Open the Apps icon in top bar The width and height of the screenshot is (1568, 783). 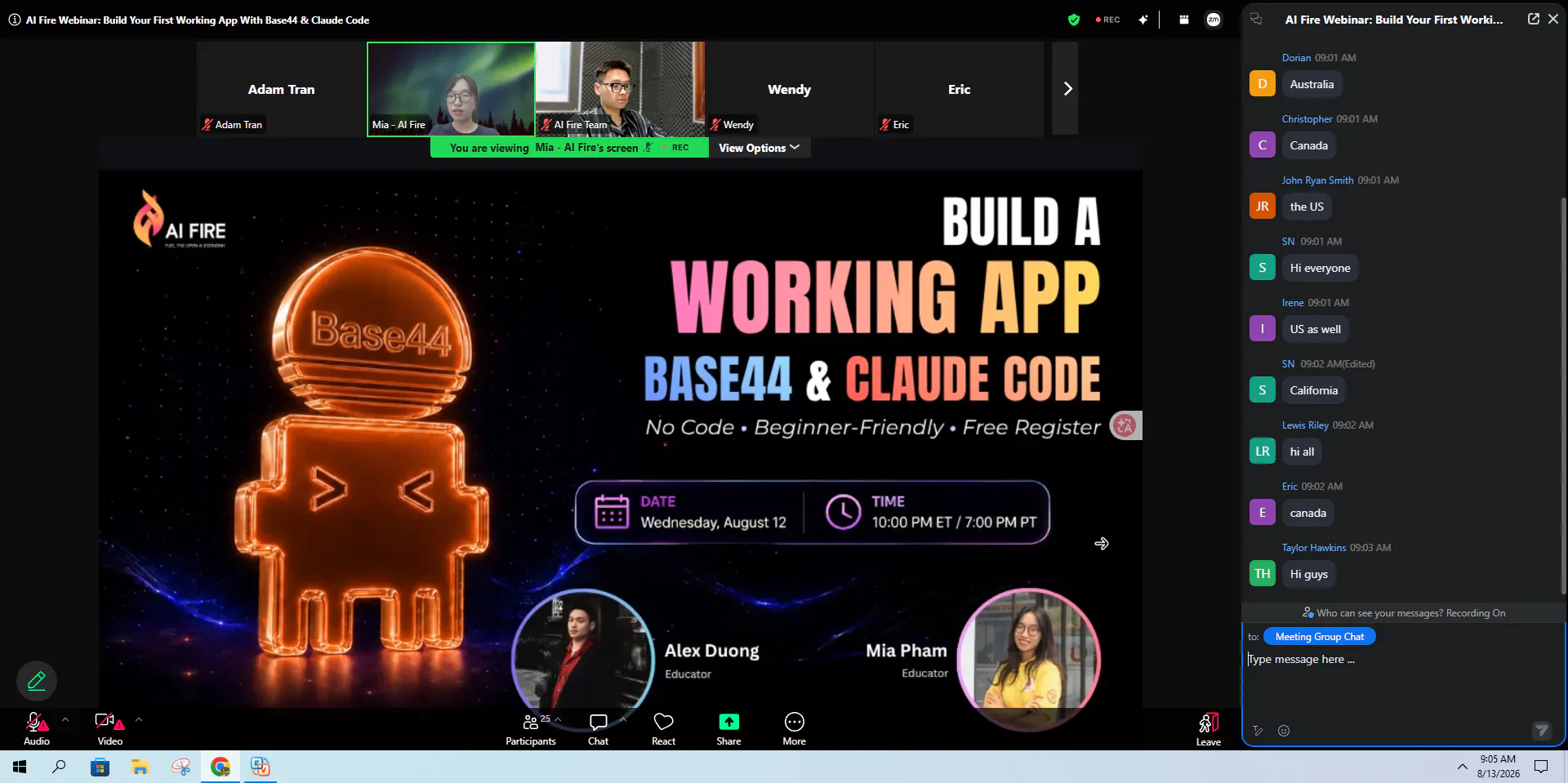[x=1184, y=20]
